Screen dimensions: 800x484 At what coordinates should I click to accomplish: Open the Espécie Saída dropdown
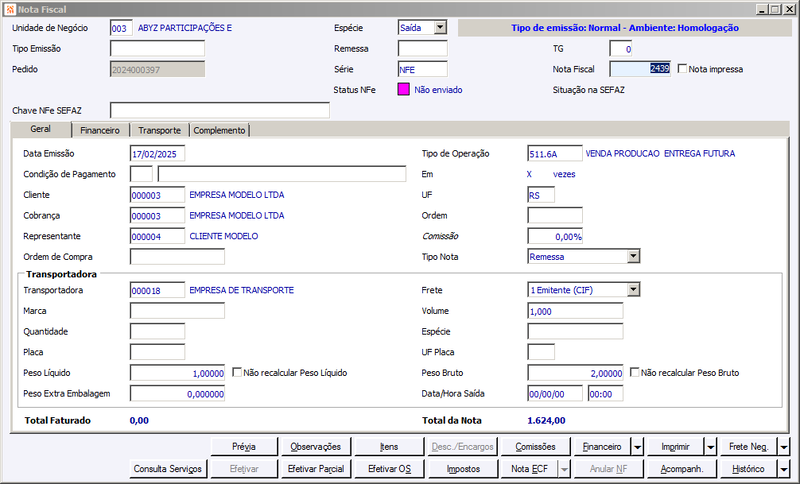click(440, 28)
